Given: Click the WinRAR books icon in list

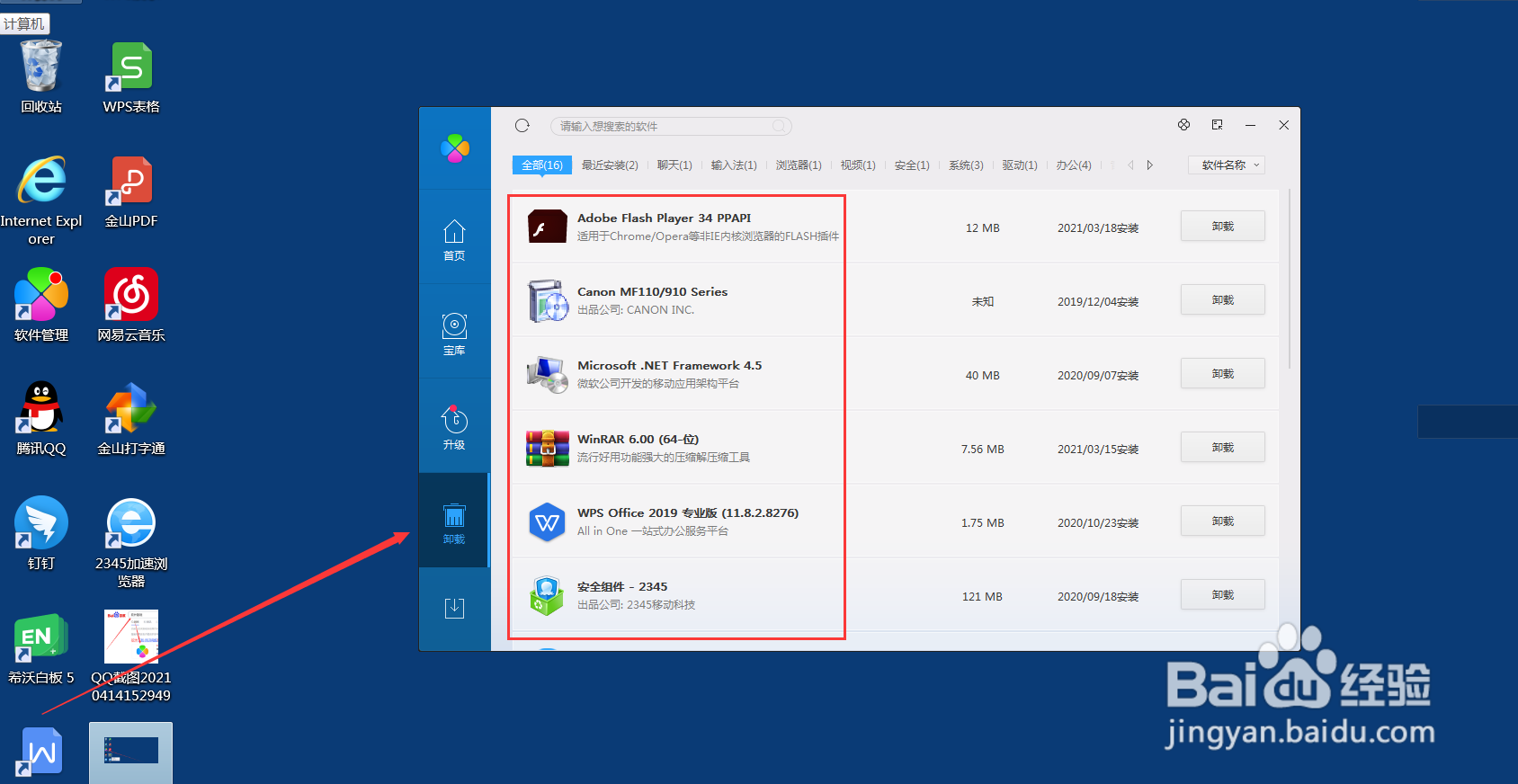Looking at the screenshot, I should [548, 448].
